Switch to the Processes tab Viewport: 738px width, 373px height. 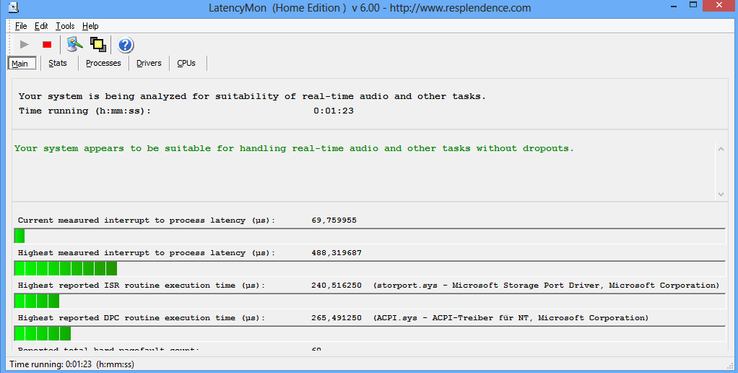[x=103, y=63]
